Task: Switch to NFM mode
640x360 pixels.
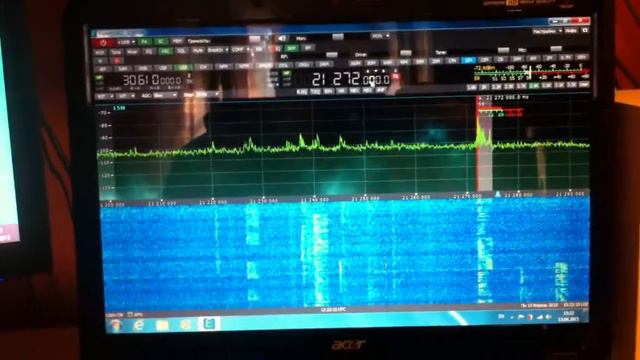Action: pos(223,67)
